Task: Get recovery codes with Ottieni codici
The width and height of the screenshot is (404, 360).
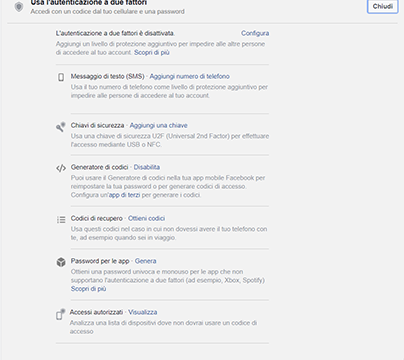Action: (146, 218)
